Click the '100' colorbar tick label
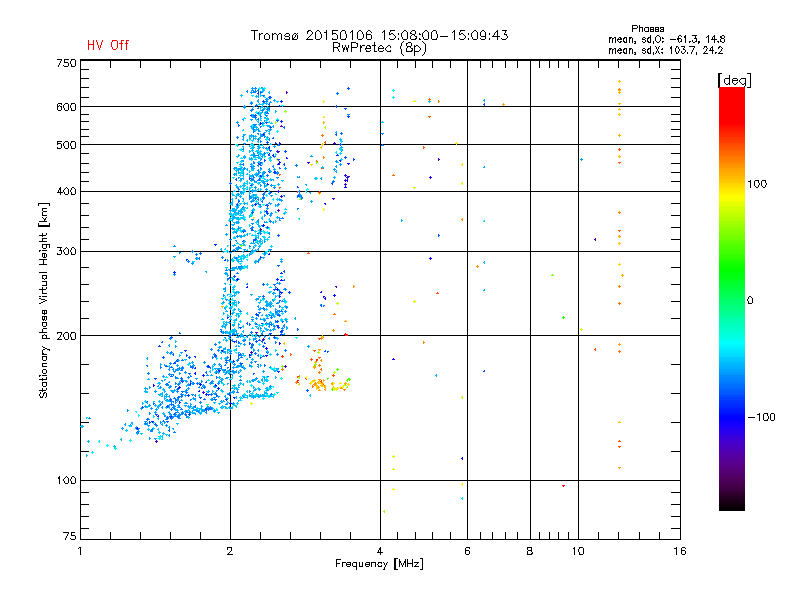The height and width of the screenshot is (600, 800). tap(757, 184)
